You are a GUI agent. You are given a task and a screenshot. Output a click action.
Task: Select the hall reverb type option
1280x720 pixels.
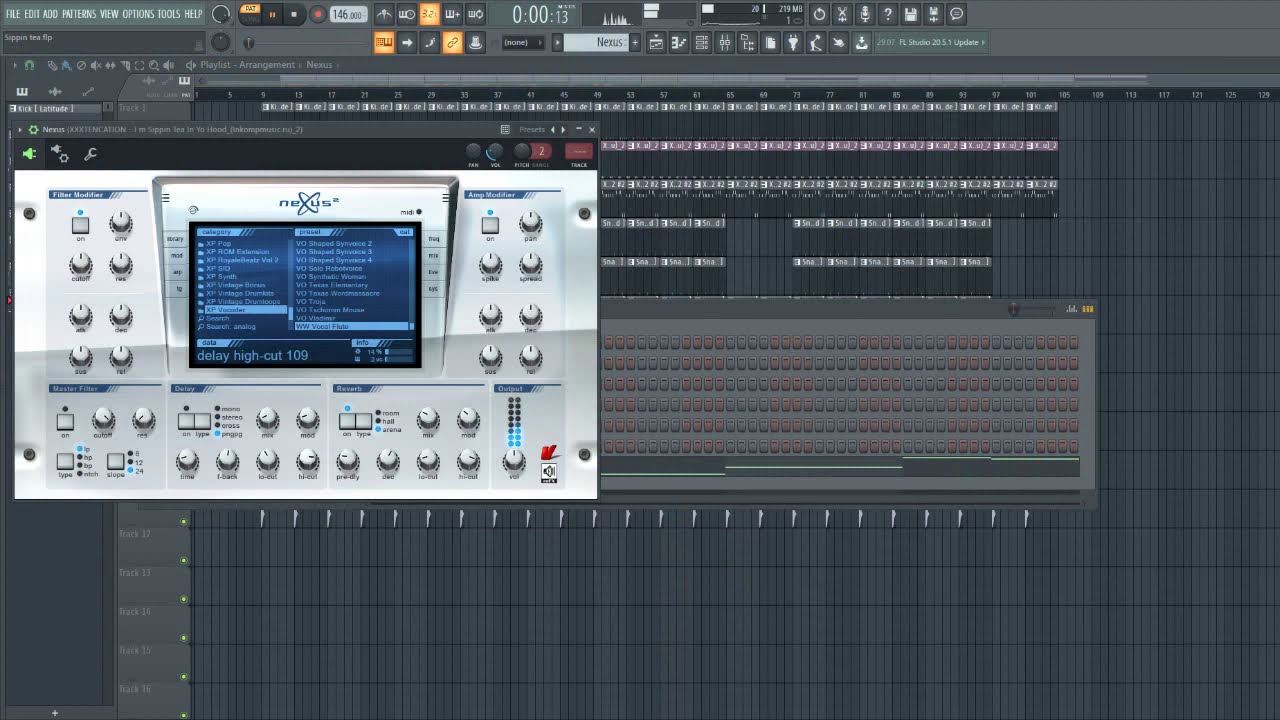[x=385, y=422]
